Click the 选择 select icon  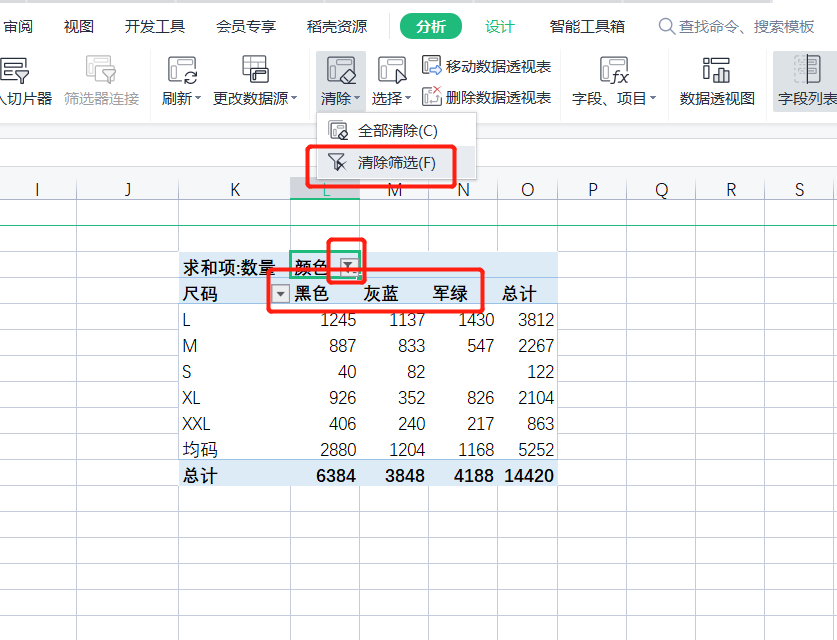(x=392, y=70)
